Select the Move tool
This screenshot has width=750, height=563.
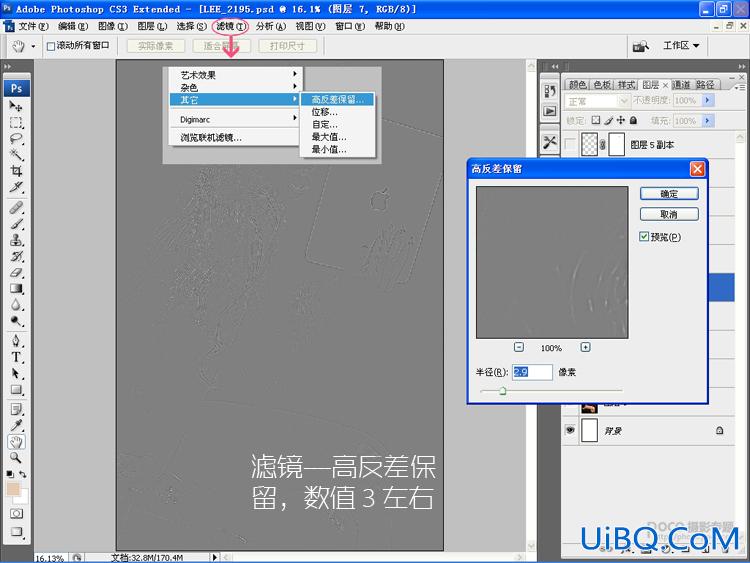(16, 106)
